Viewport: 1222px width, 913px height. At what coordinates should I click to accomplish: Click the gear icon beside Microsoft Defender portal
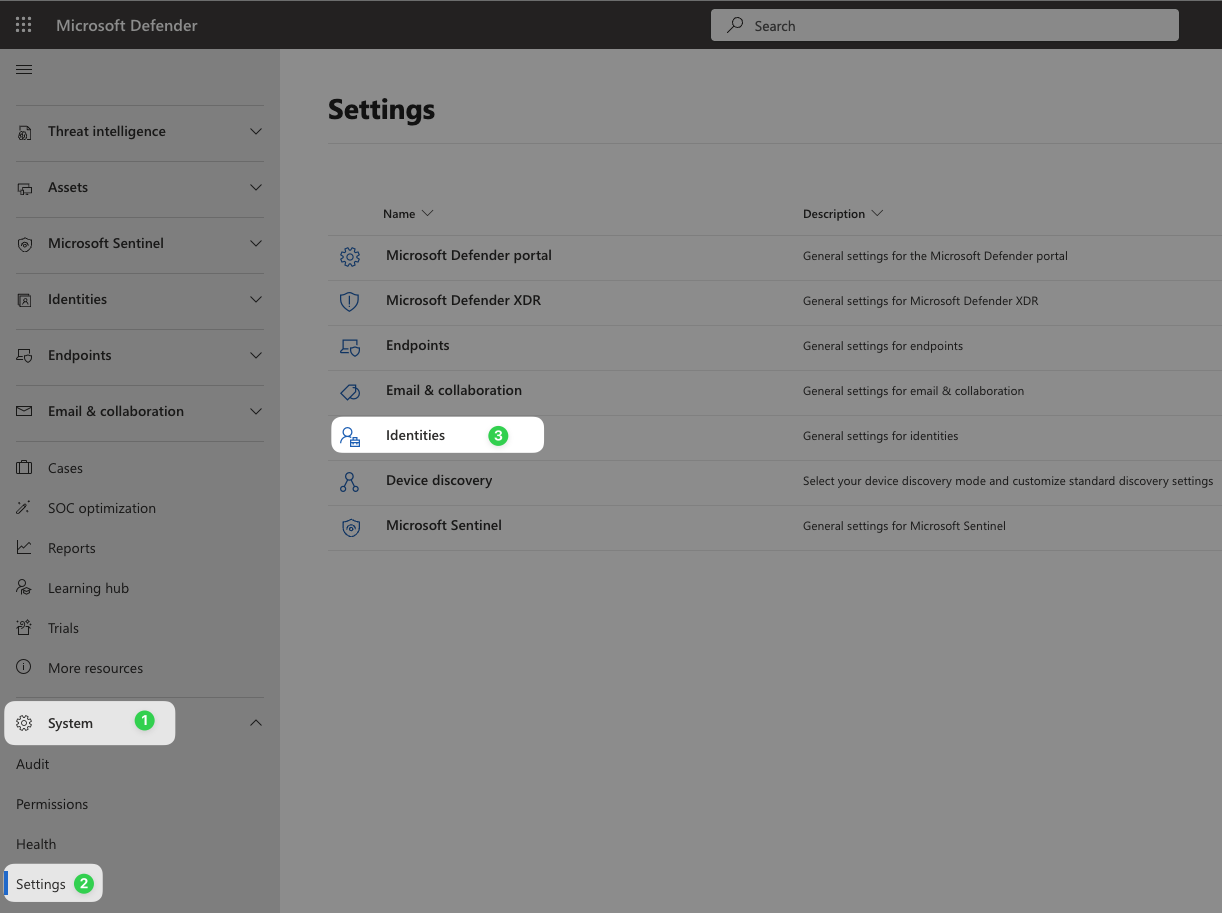tap(349, 257)
